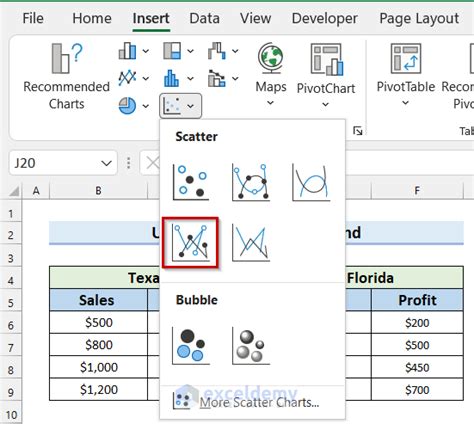Click the Insert Hierarchy Chart icon
This screenshot has height=424, width=474.
pyautogui.click(x=172, y=51)
